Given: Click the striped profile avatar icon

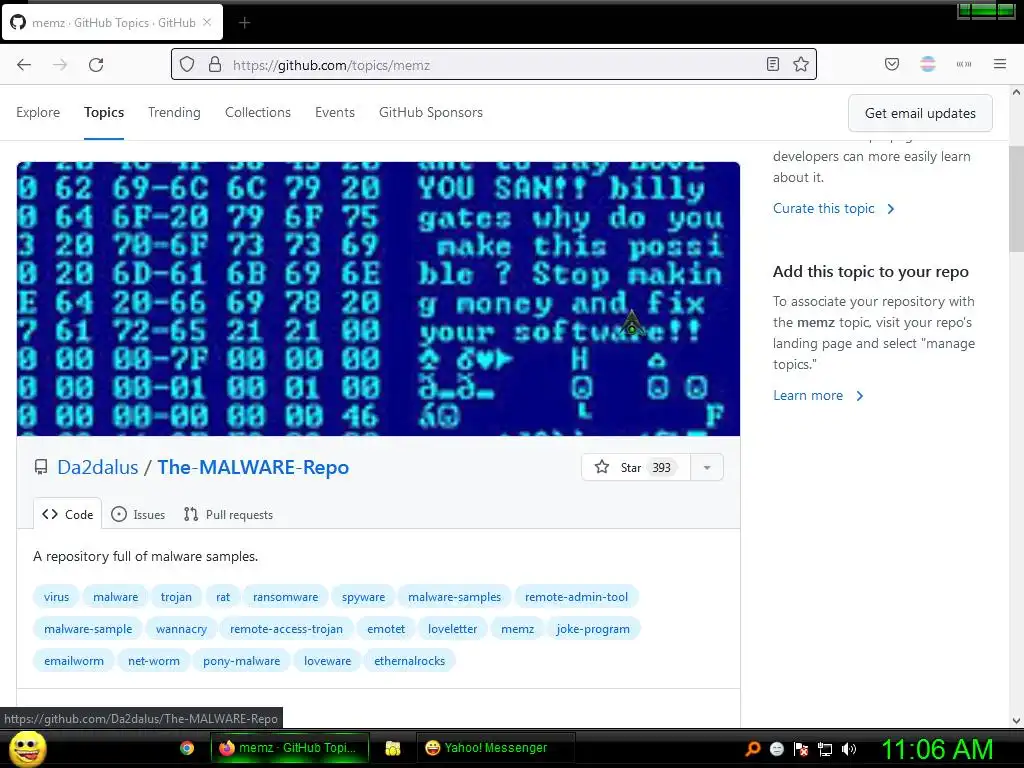Looking at the screenshot, I should tap(928, 64).
